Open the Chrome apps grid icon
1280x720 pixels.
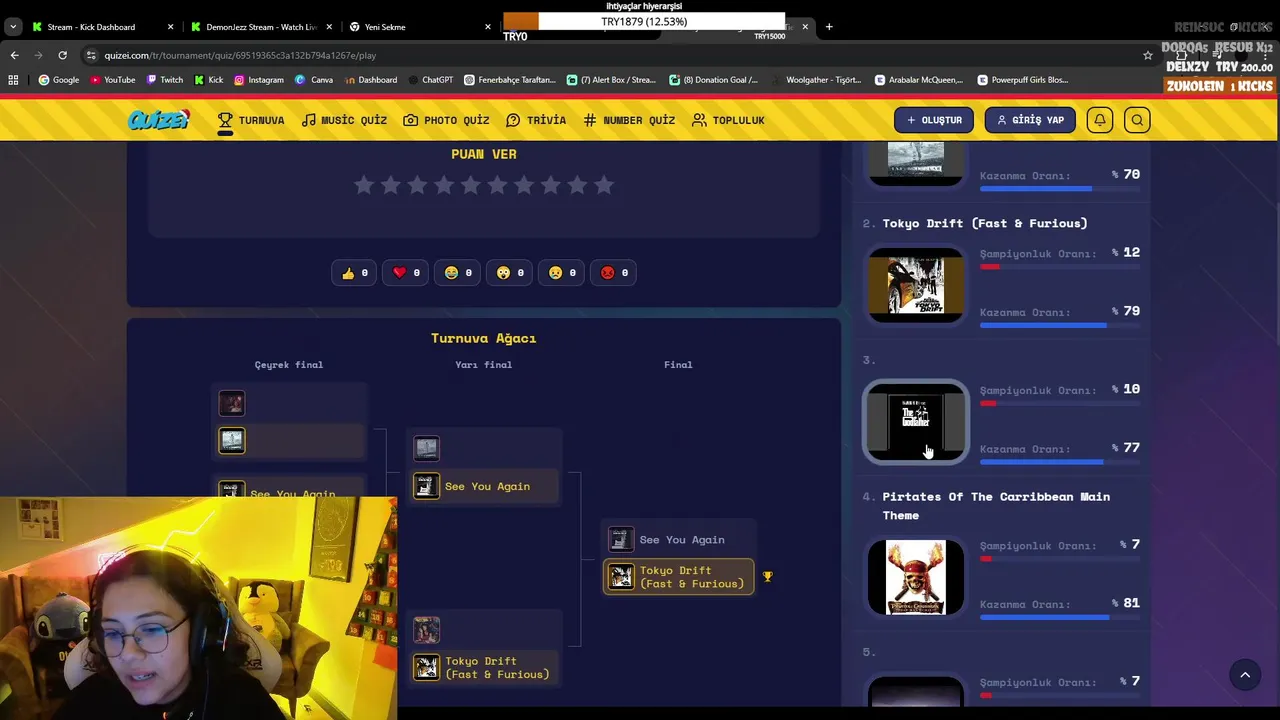(x=13, y=80)
